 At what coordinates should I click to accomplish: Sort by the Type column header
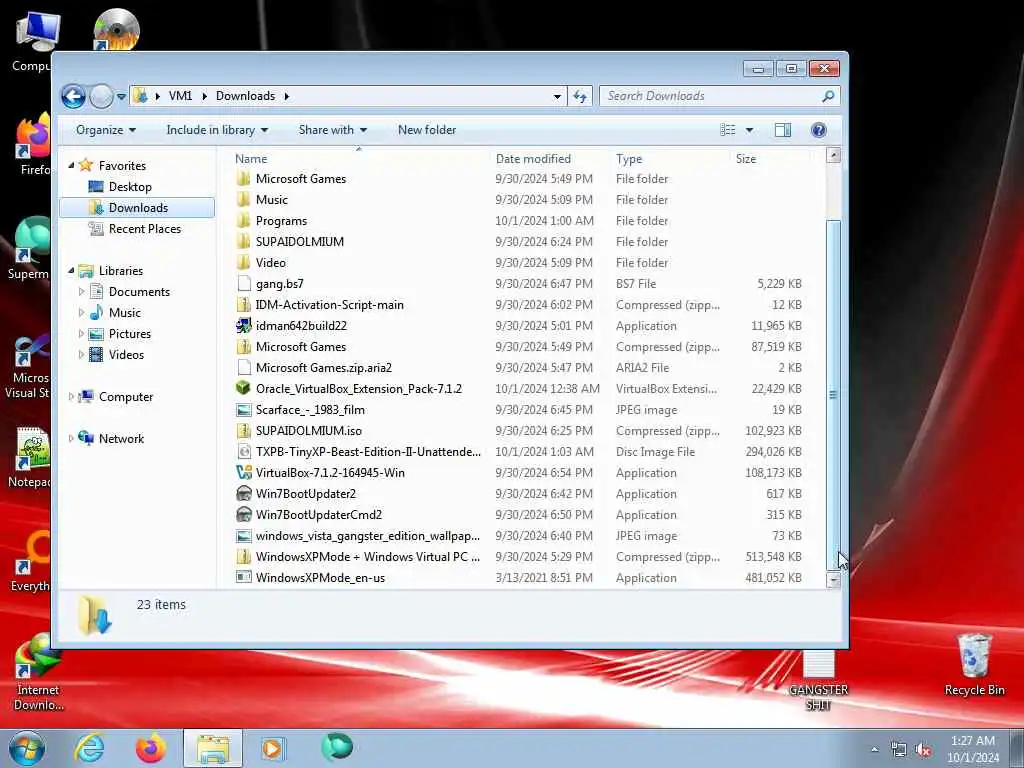(629, 159)
